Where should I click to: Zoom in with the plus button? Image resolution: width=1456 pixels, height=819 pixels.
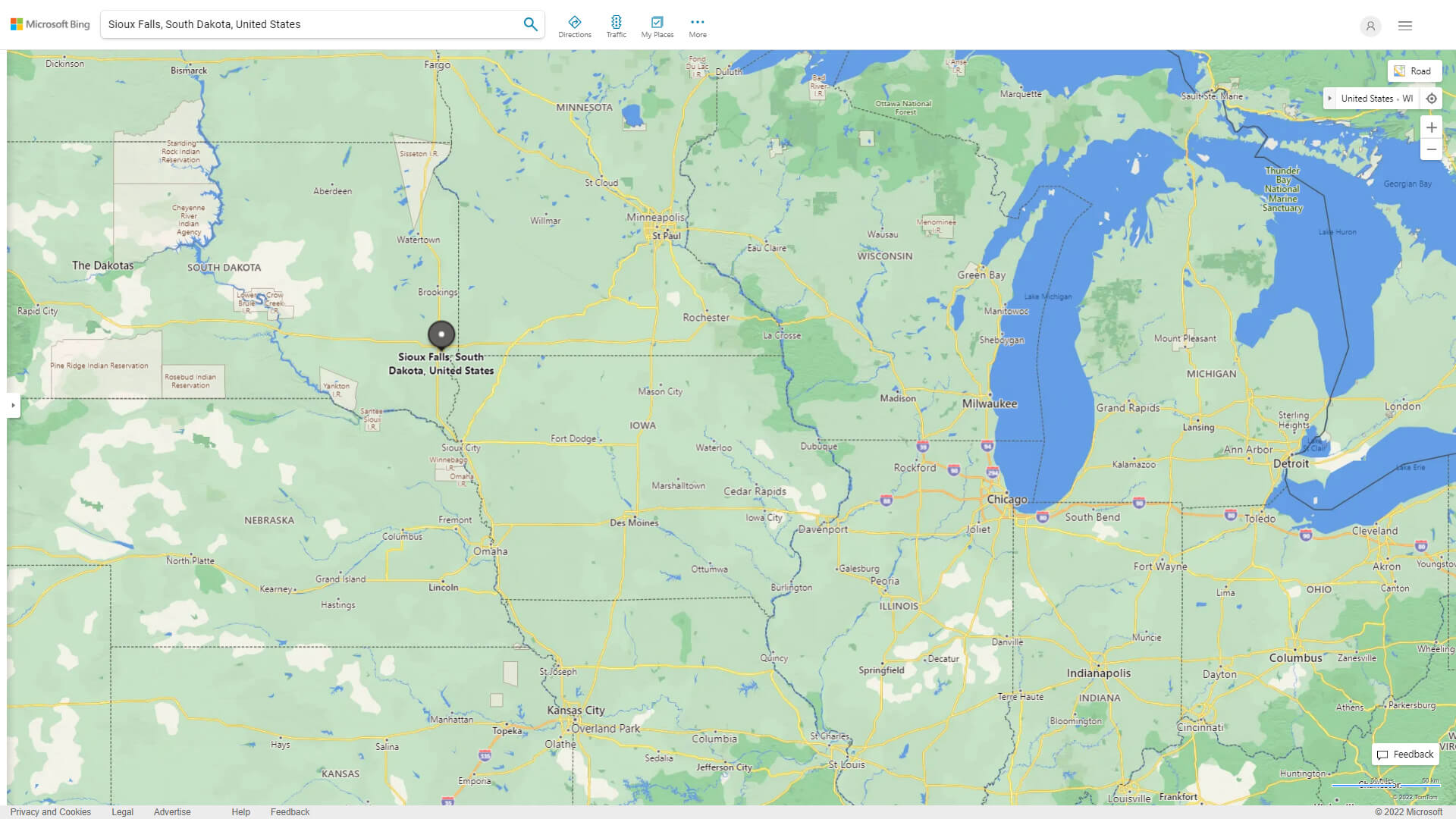1431,127
